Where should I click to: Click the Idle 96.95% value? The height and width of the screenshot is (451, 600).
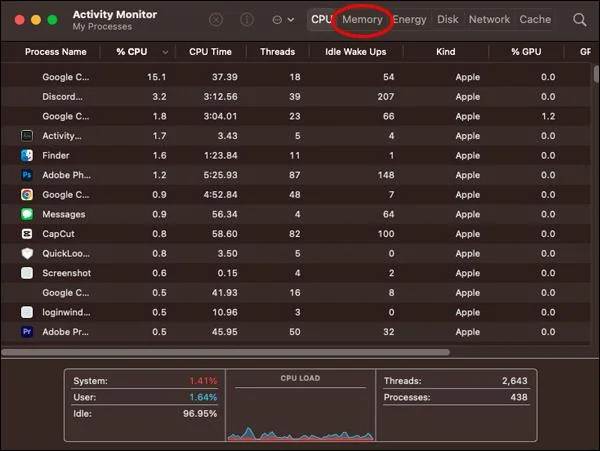(200, 414)
